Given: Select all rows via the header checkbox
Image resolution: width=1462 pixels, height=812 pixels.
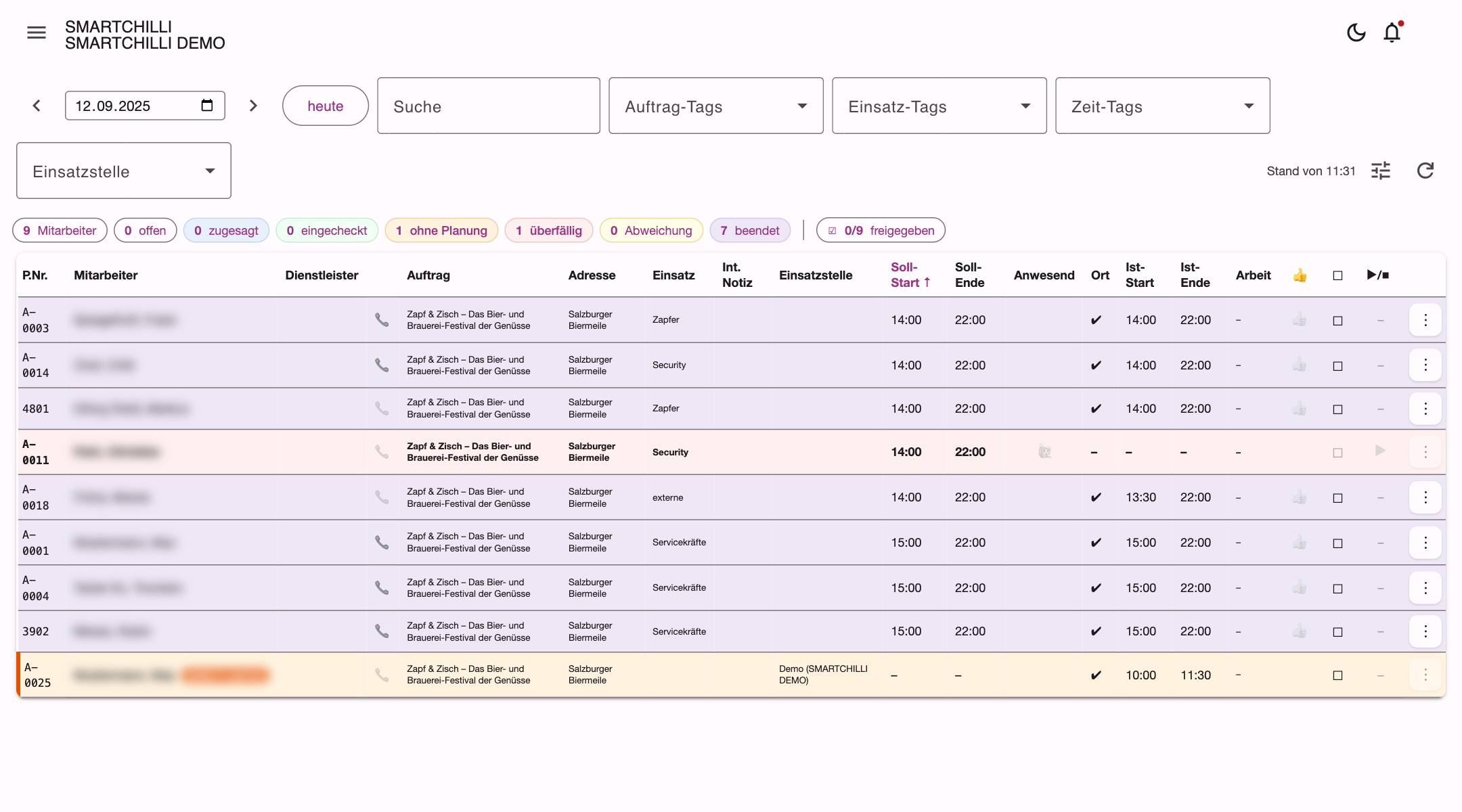Looking at the screenshot, I should (x=1337, y=275).
